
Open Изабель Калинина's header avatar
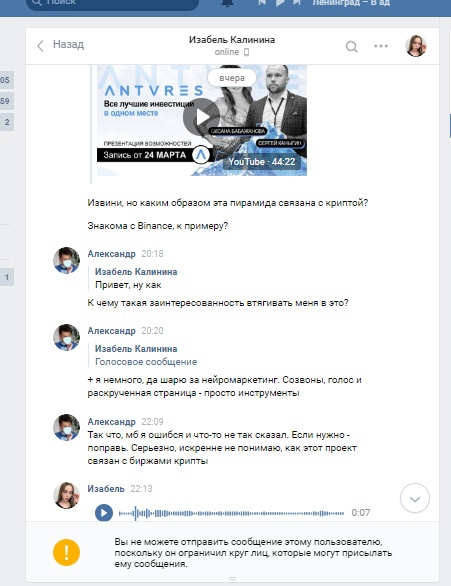416,46
